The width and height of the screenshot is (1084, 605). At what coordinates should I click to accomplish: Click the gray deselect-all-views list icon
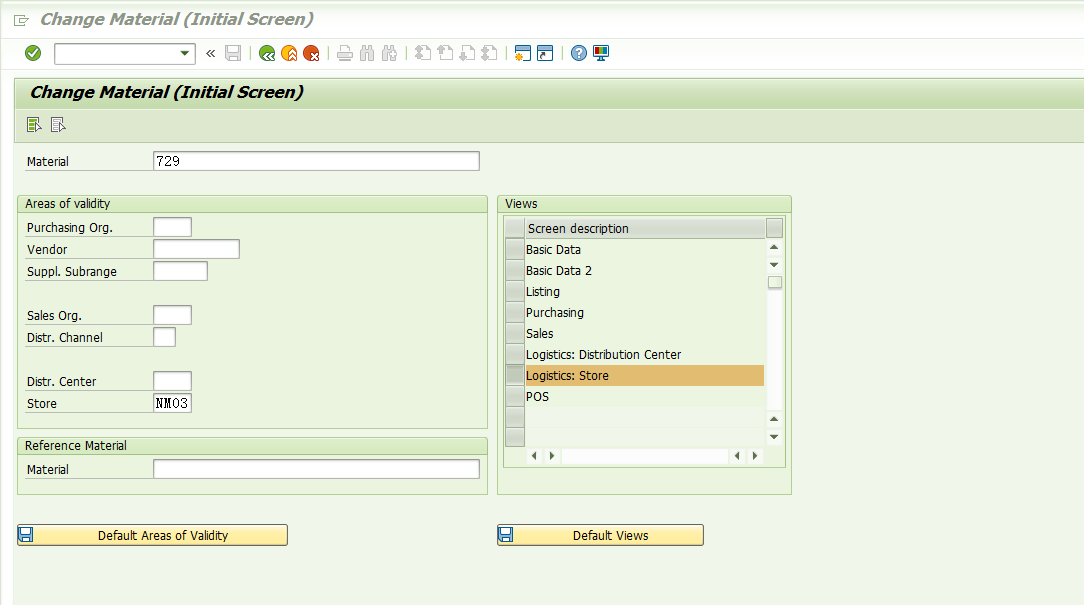pyautogui.click(x=58, y=124)
